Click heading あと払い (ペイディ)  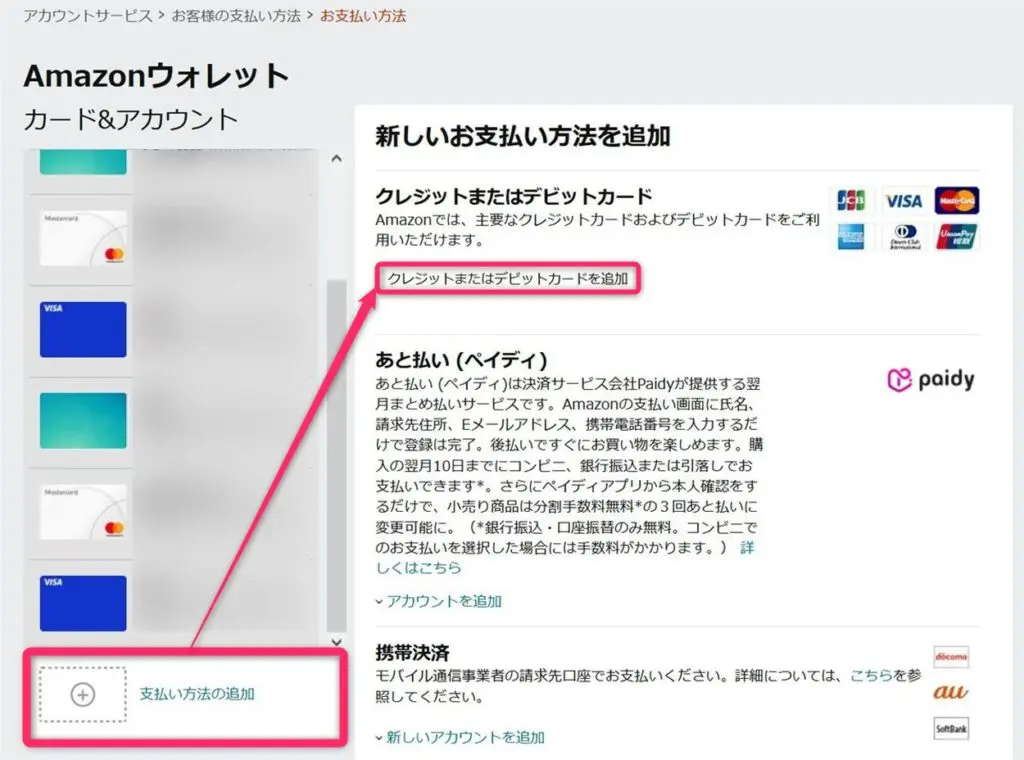[x=461, y=360]
